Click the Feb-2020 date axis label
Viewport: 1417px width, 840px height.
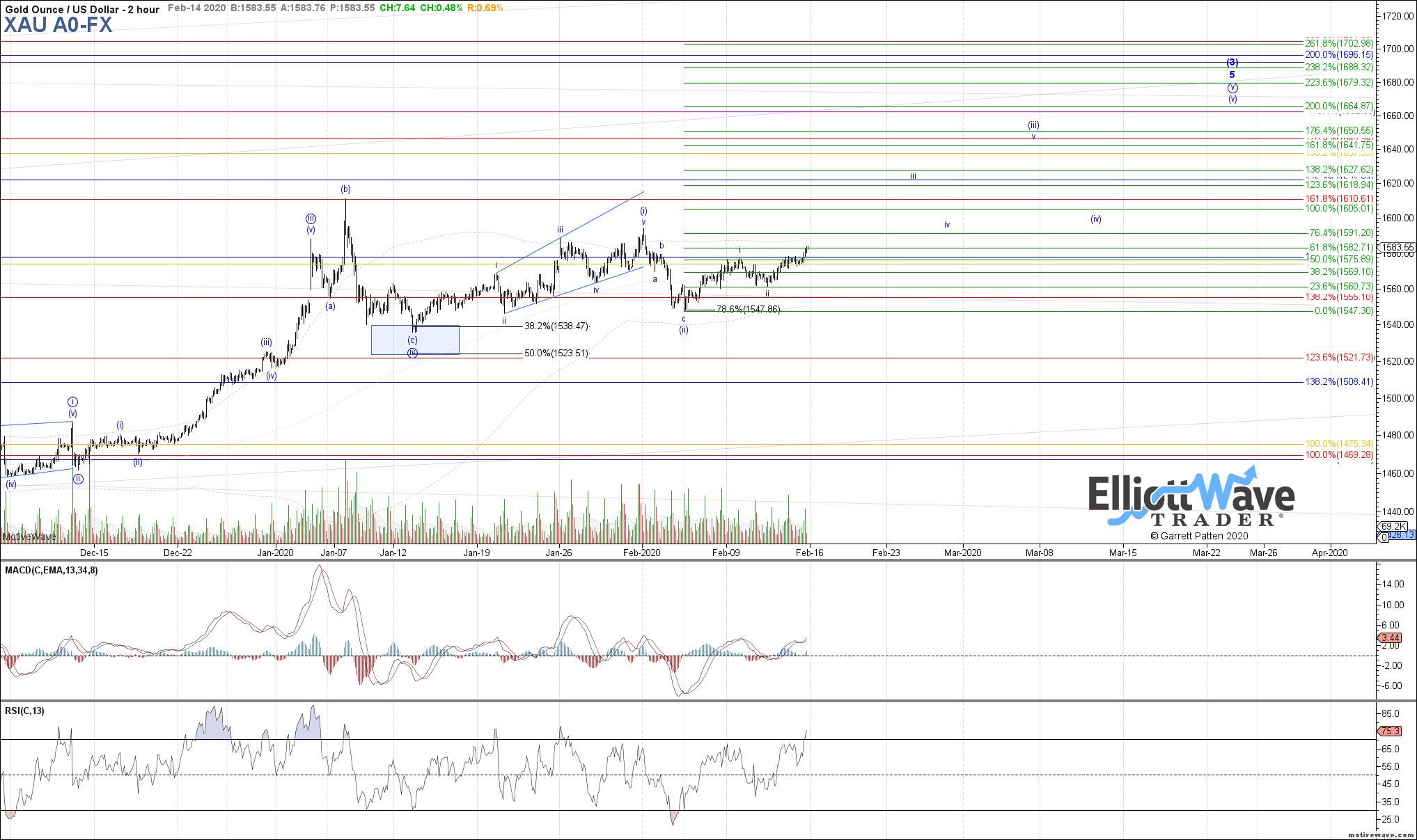pos(642,553)
